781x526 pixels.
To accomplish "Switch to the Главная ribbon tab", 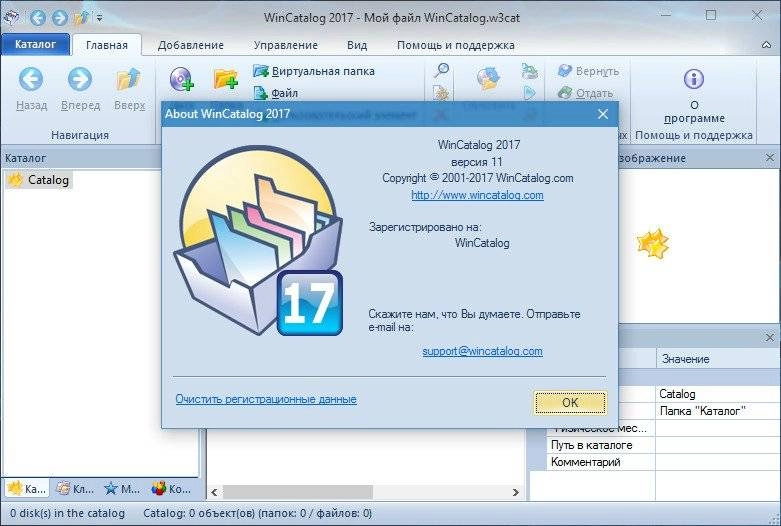I will pos(107,45).
